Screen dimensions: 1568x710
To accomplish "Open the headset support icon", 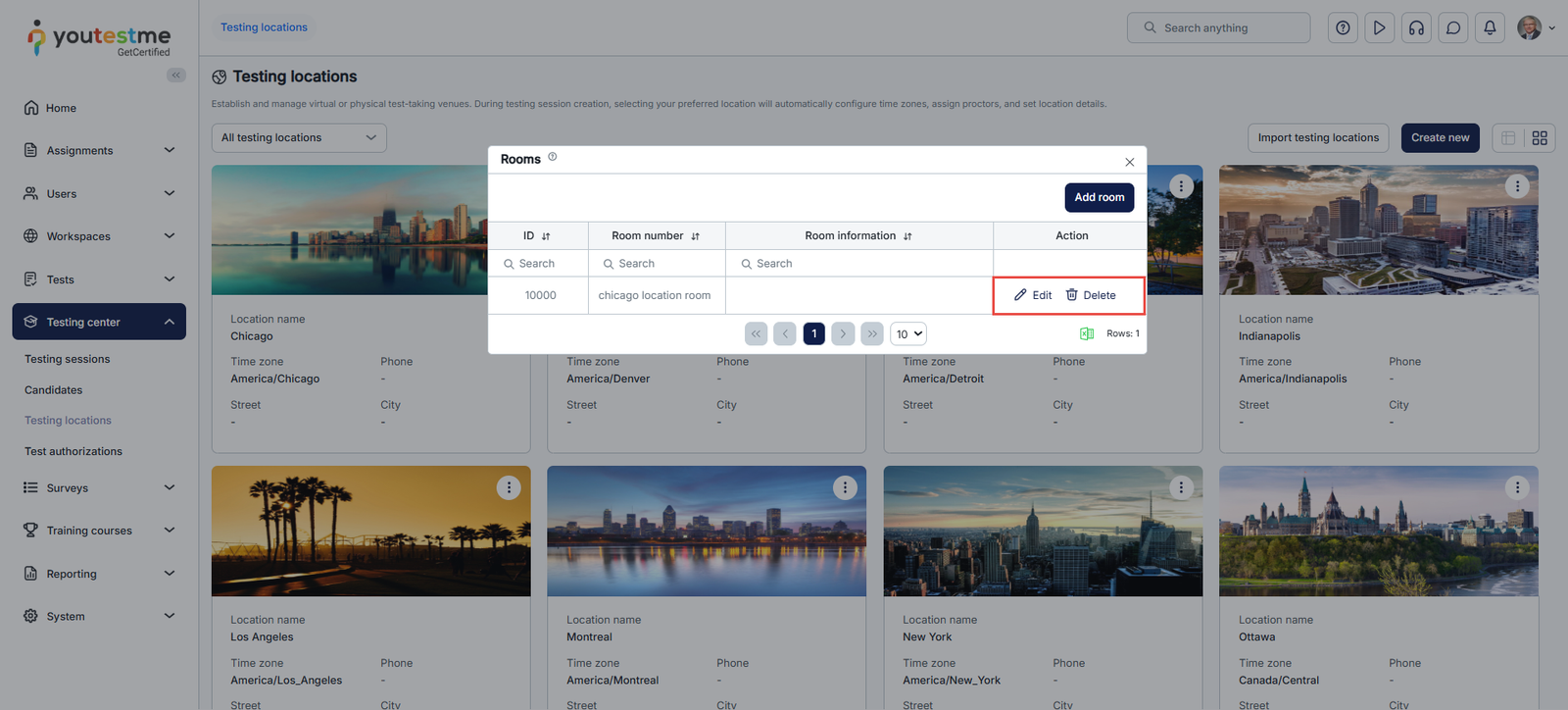I will [x=1416, y=27].
